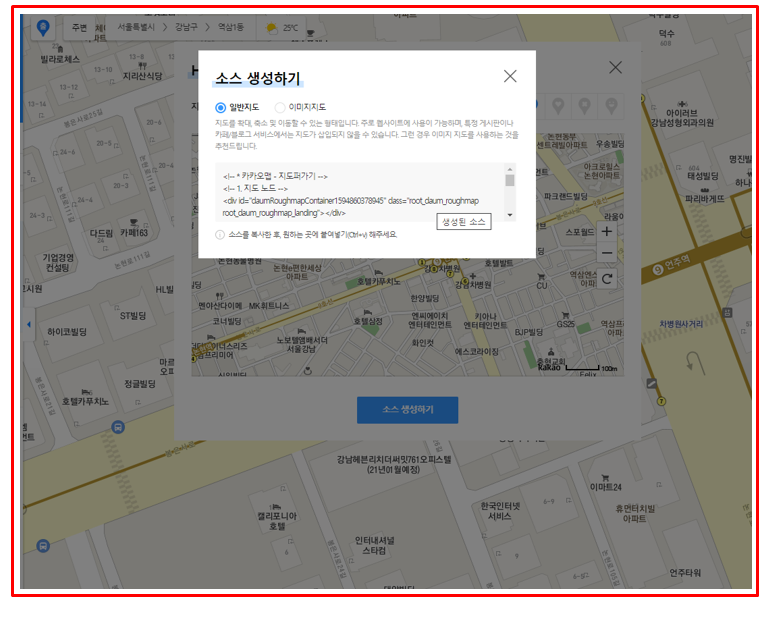Click the 카페163 cafe icon

pyautogui.click(x=133, y=223)
